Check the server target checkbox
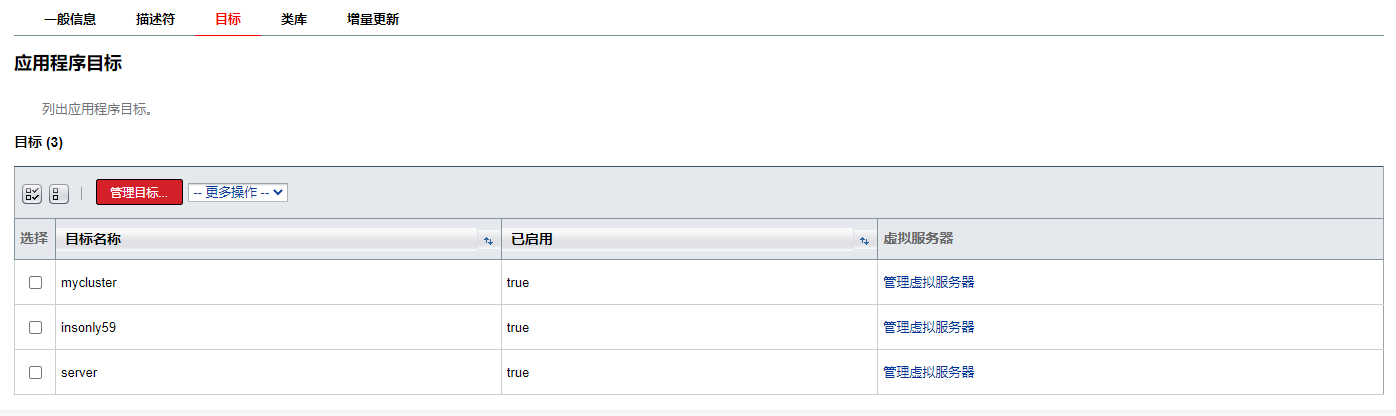Screen dimensions: 1396x416 tap(36, 372)
